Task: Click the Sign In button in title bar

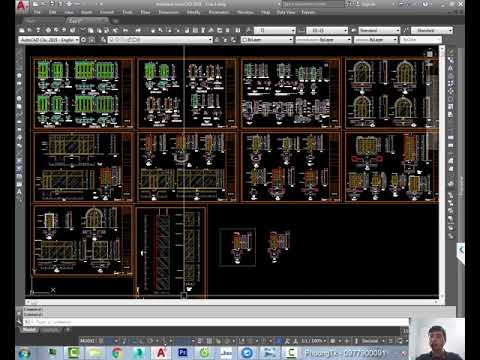Action: [368, 4]
